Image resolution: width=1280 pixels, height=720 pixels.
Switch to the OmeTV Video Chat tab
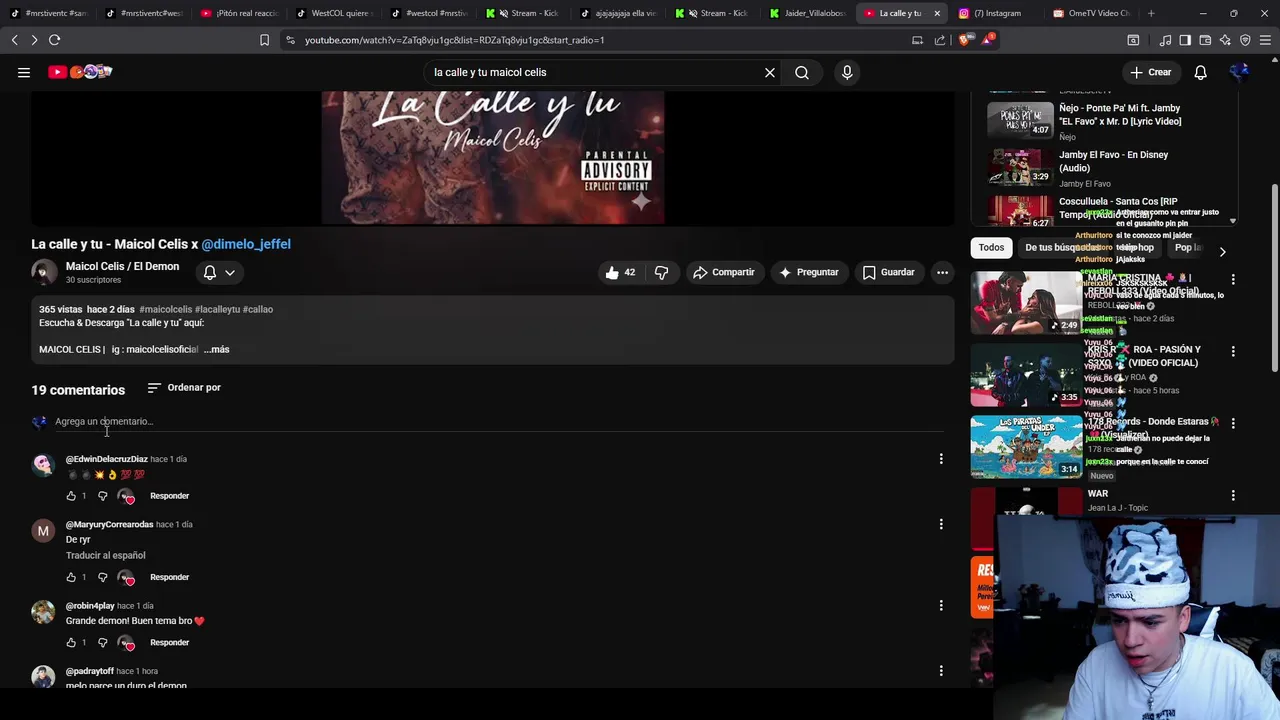pyautogui.click(x=1090, y=13)
